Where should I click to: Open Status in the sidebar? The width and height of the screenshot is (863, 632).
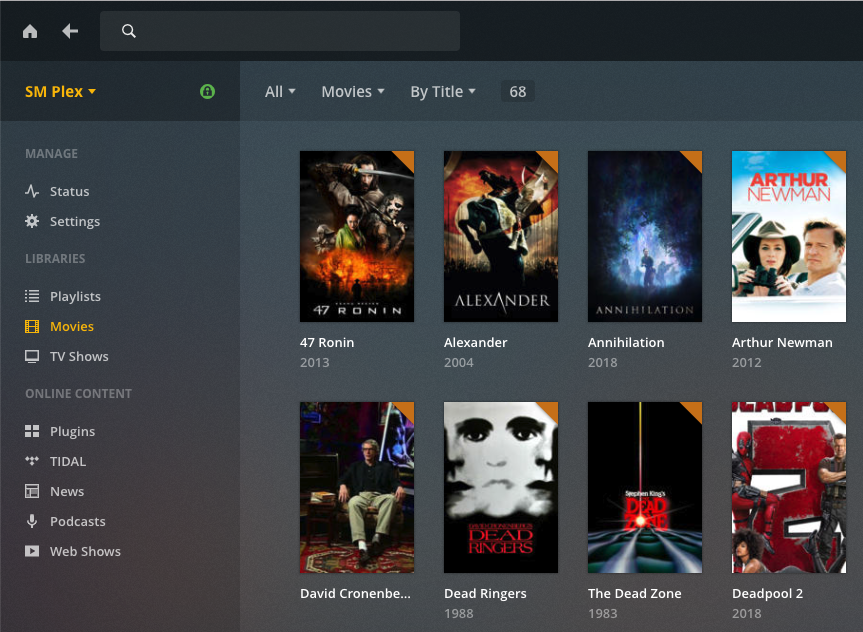click(x=69, y=191)
